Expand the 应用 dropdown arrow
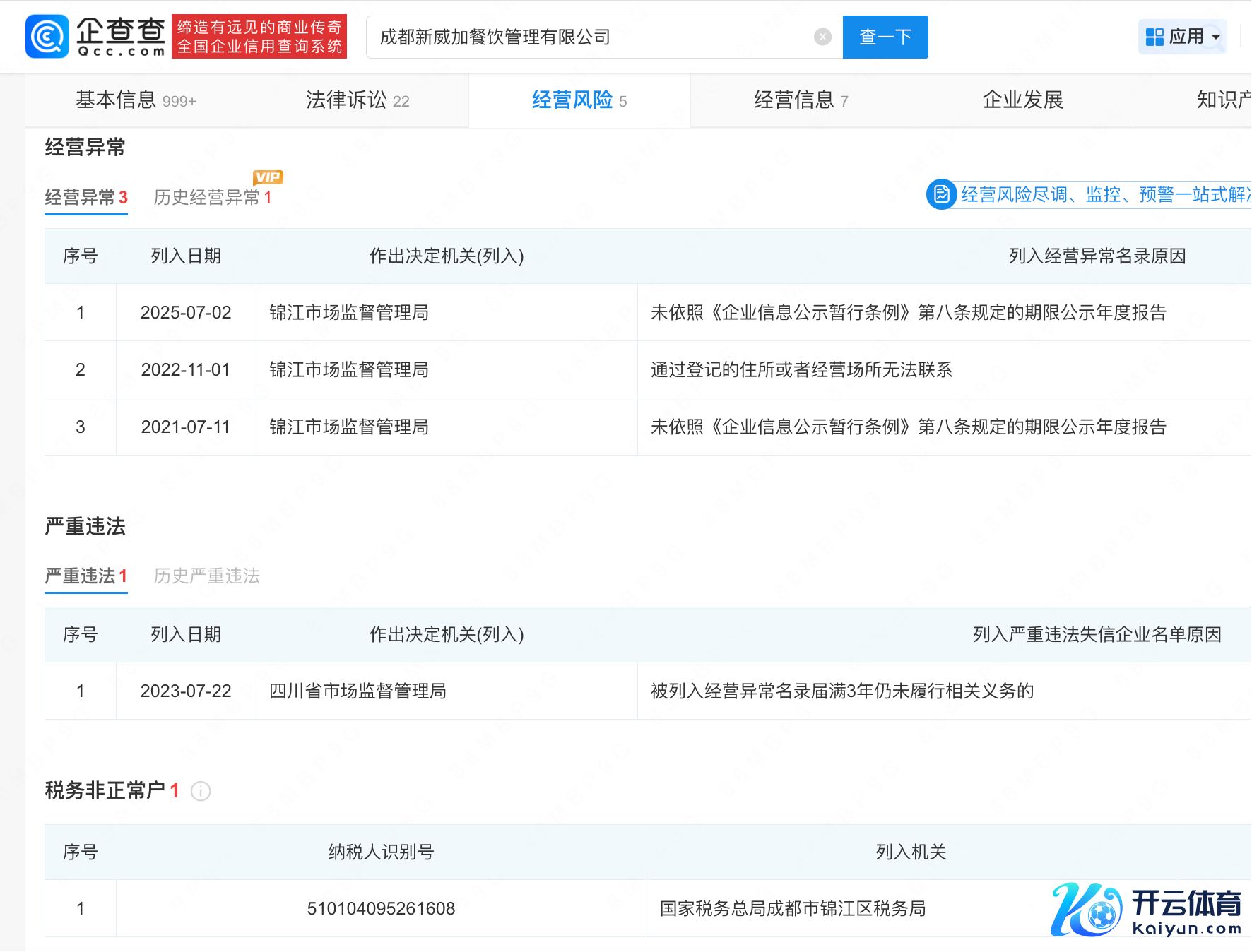The height and width of the screenshot is (952, 1252). coord(1216,37)
